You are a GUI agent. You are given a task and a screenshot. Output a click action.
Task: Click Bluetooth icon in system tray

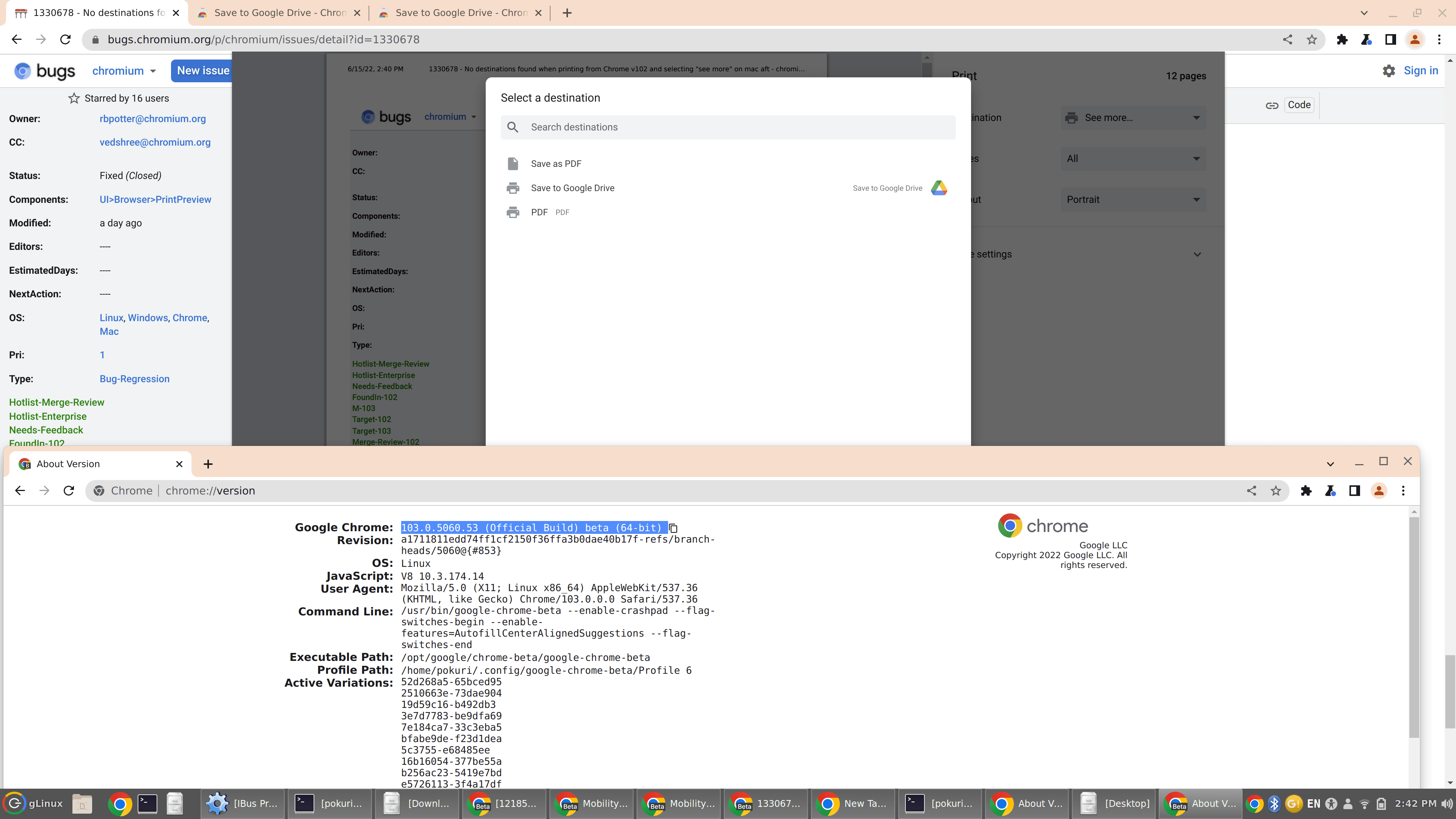click(x=1274, y=803)
